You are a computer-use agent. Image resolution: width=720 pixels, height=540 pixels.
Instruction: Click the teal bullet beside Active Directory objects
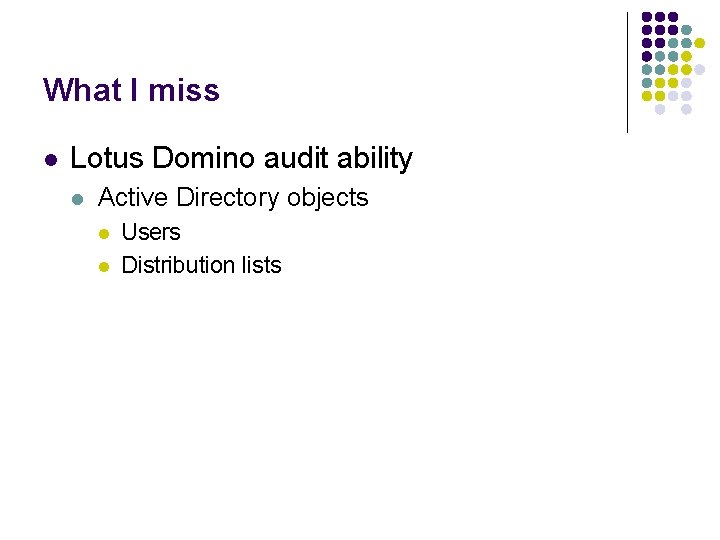tap(79, 199)
